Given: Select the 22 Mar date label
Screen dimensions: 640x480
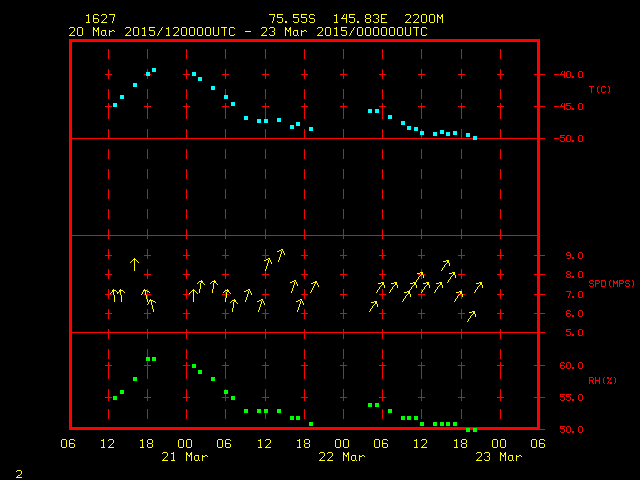Looking at the screenshot, I should pos(342,457).
